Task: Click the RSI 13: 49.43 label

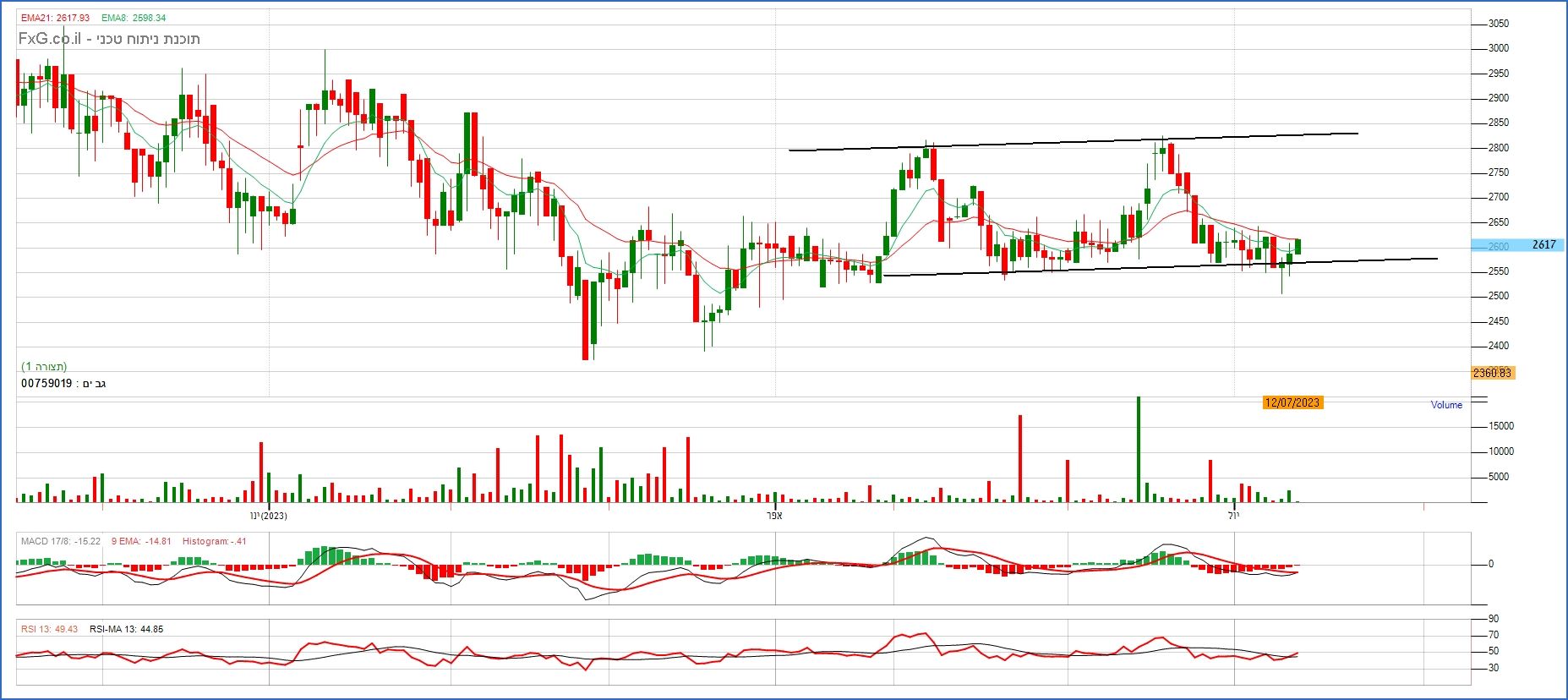Action: coord(49,629)
